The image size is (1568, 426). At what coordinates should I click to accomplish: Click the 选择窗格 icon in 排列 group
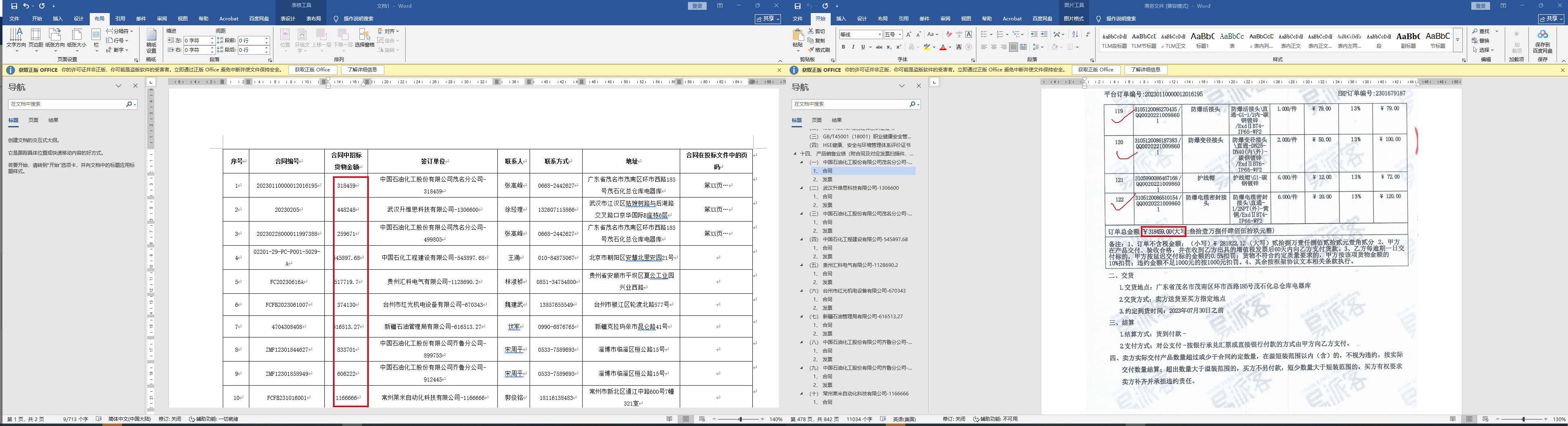[364, 37]
